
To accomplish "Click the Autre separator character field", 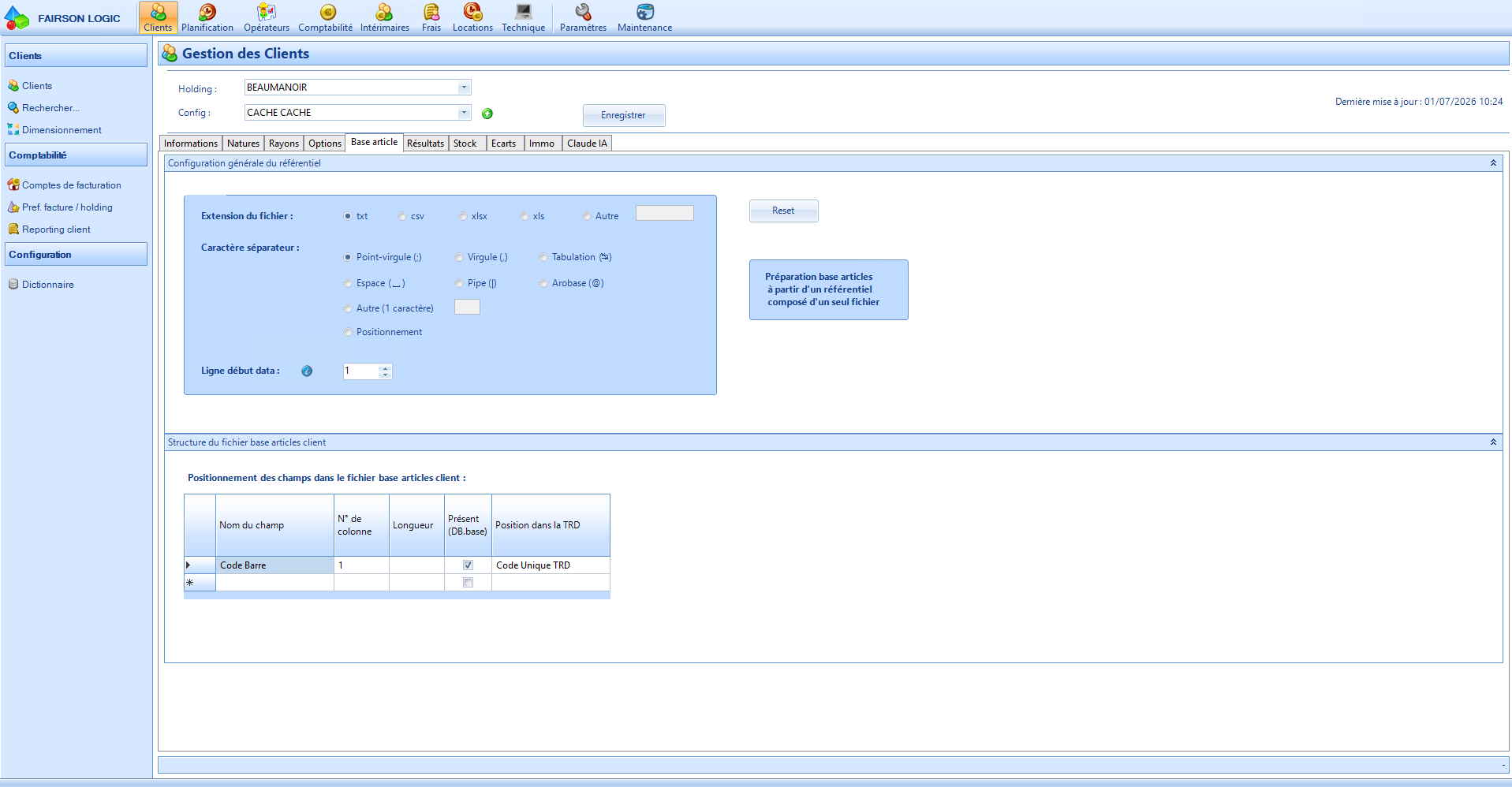I will tap(467, 307).
